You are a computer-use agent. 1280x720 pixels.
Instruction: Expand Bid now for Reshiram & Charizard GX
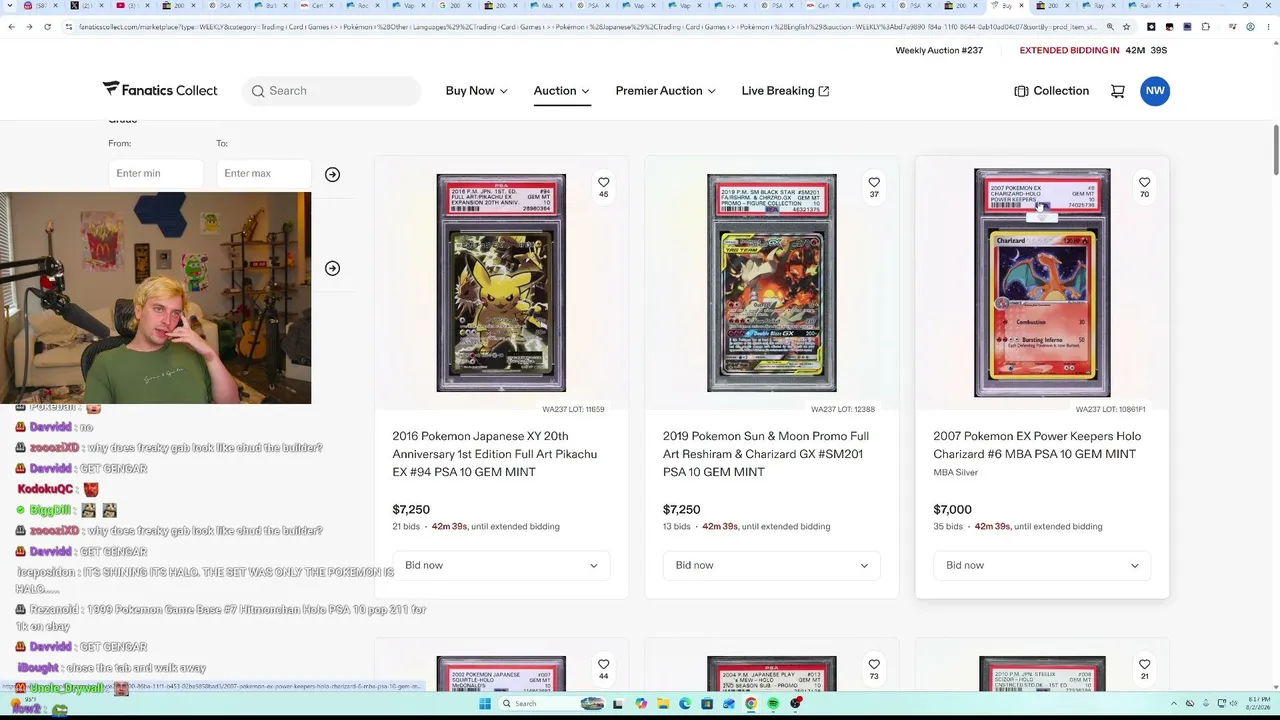(x=772, y=565)
